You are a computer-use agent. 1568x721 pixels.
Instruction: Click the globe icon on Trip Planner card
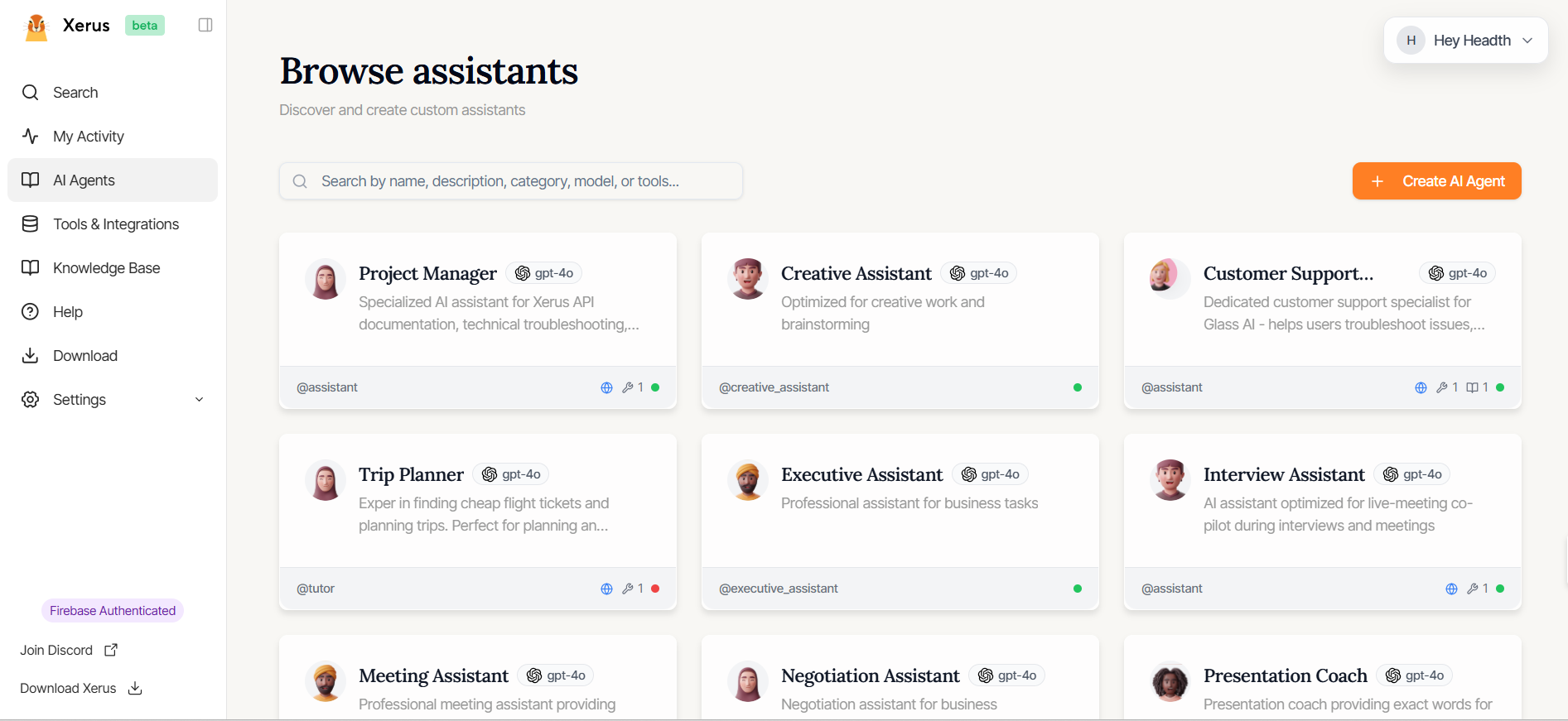point(606,589)
